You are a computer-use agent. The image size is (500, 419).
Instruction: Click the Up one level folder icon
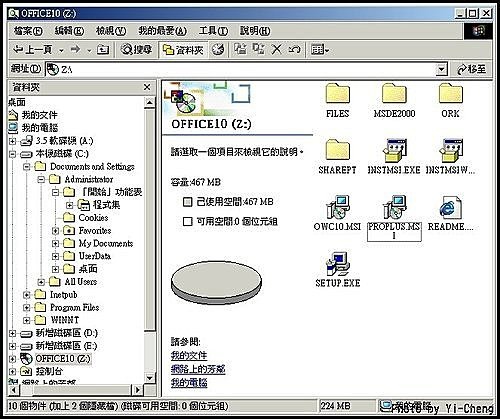tap(103, 50)
